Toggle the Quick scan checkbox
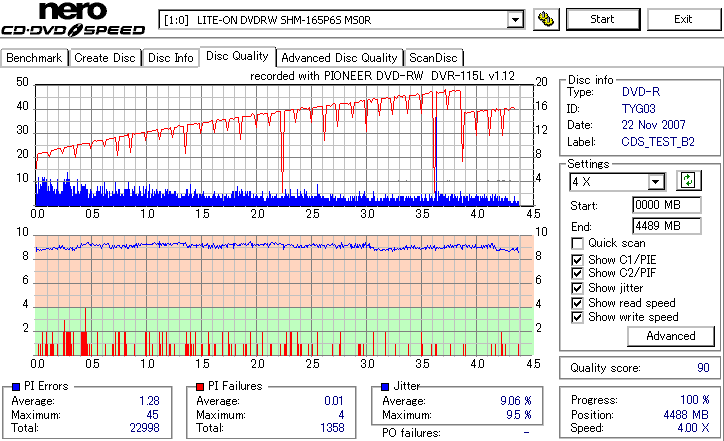Image resolution: width=724 pixels, height=441 pixels. pyautogui.click(x=577, y=243)
